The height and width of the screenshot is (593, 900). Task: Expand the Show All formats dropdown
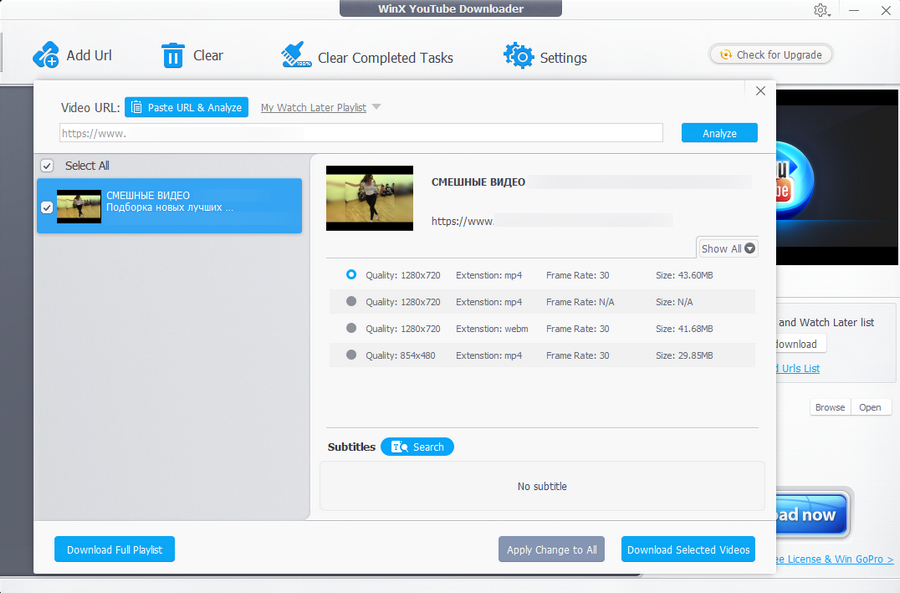point(728,249)
